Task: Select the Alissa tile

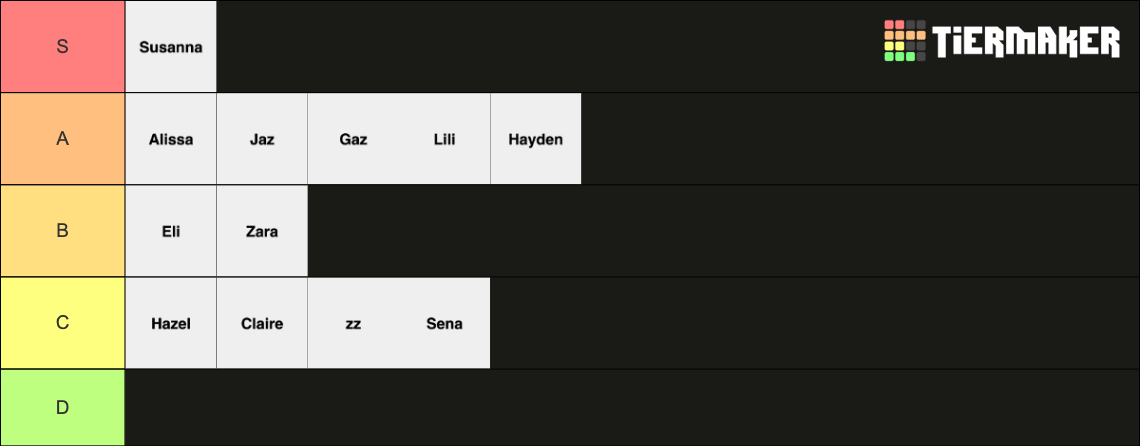Action: tap(171, 139)
